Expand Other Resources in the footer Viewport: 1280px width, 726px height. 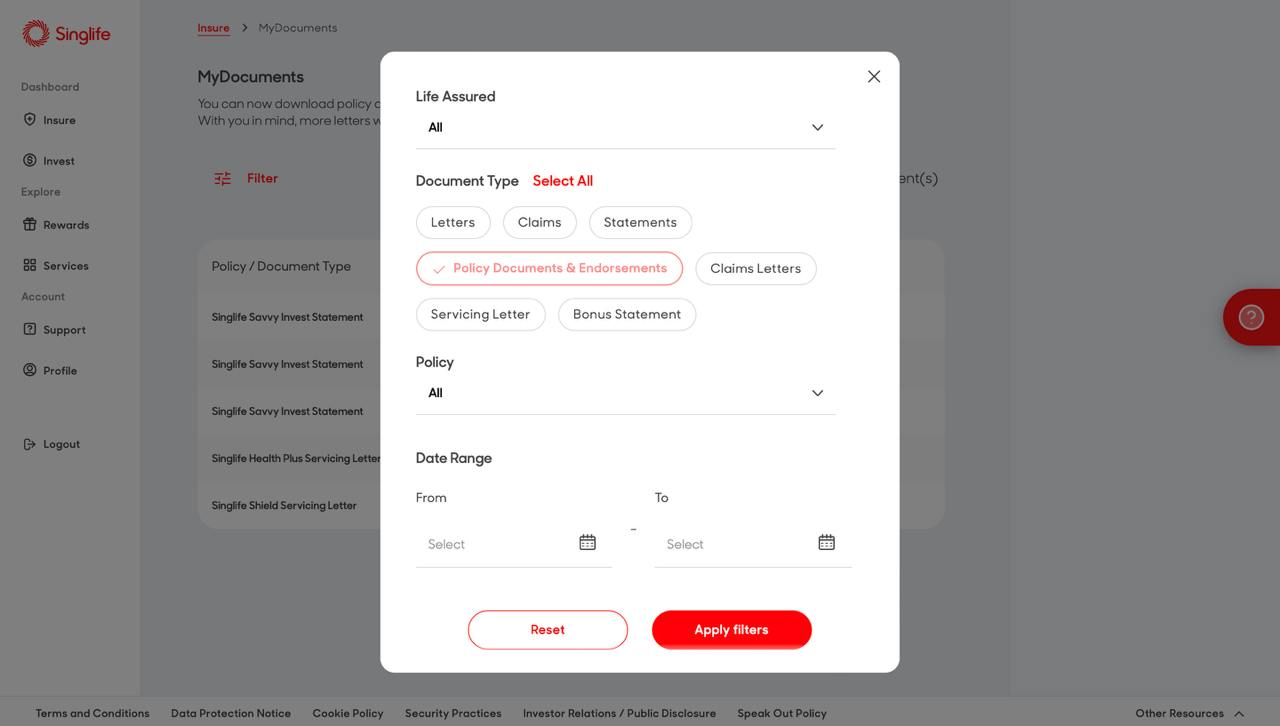point(1190,713)
